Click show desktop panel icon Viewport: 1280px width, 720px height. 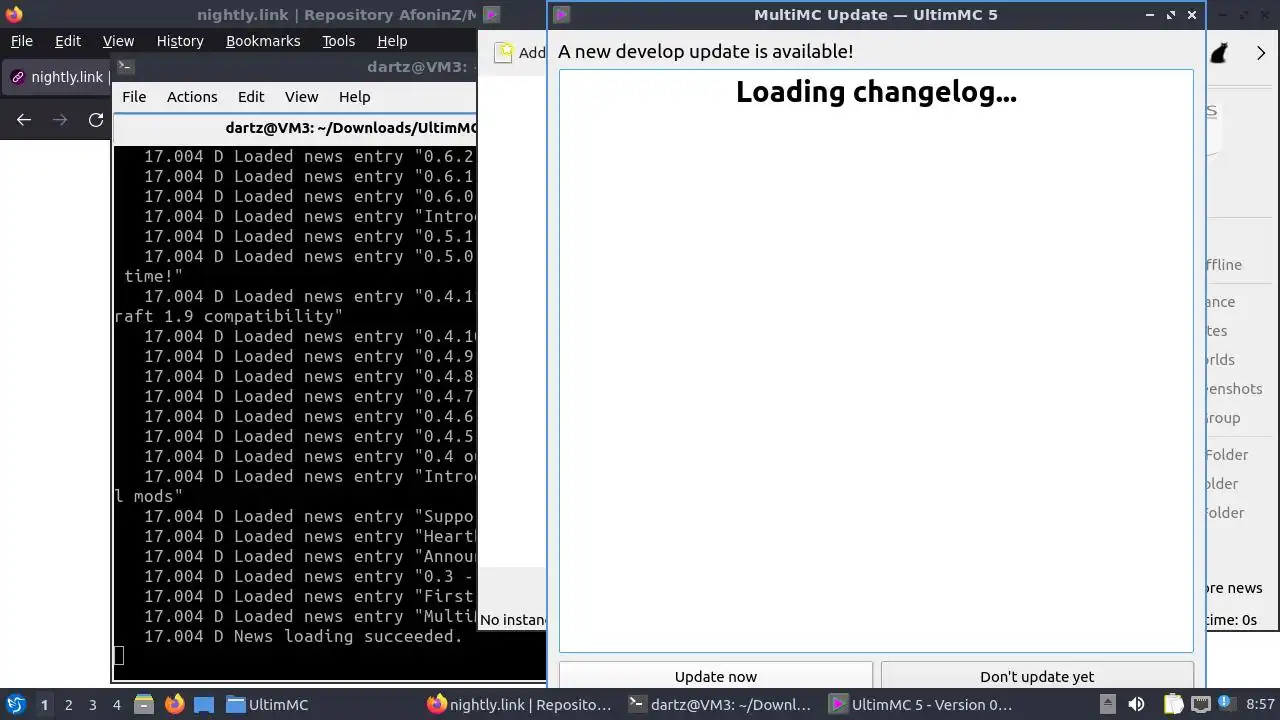click(203, 704)
